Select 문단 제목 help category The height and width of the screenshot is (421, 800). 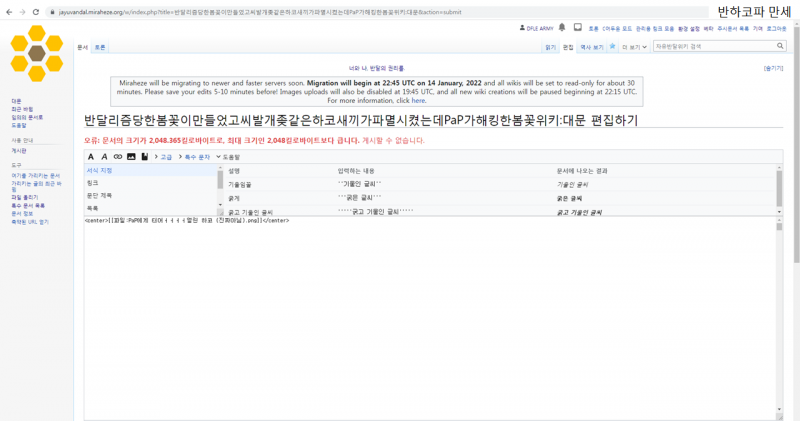coord(152,195)
